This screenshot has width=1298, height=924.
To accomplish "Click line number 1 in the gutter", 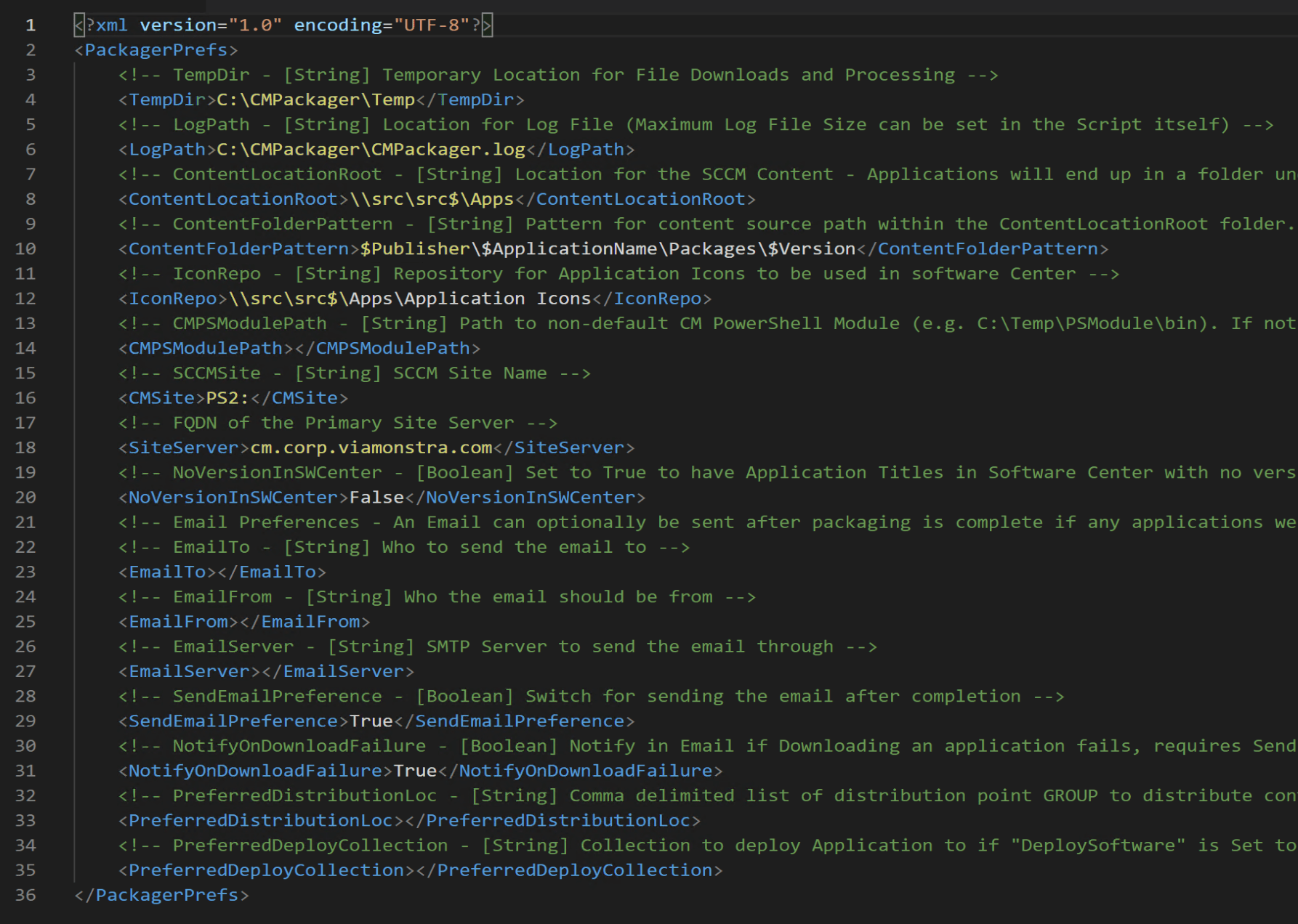I will 31,25.
